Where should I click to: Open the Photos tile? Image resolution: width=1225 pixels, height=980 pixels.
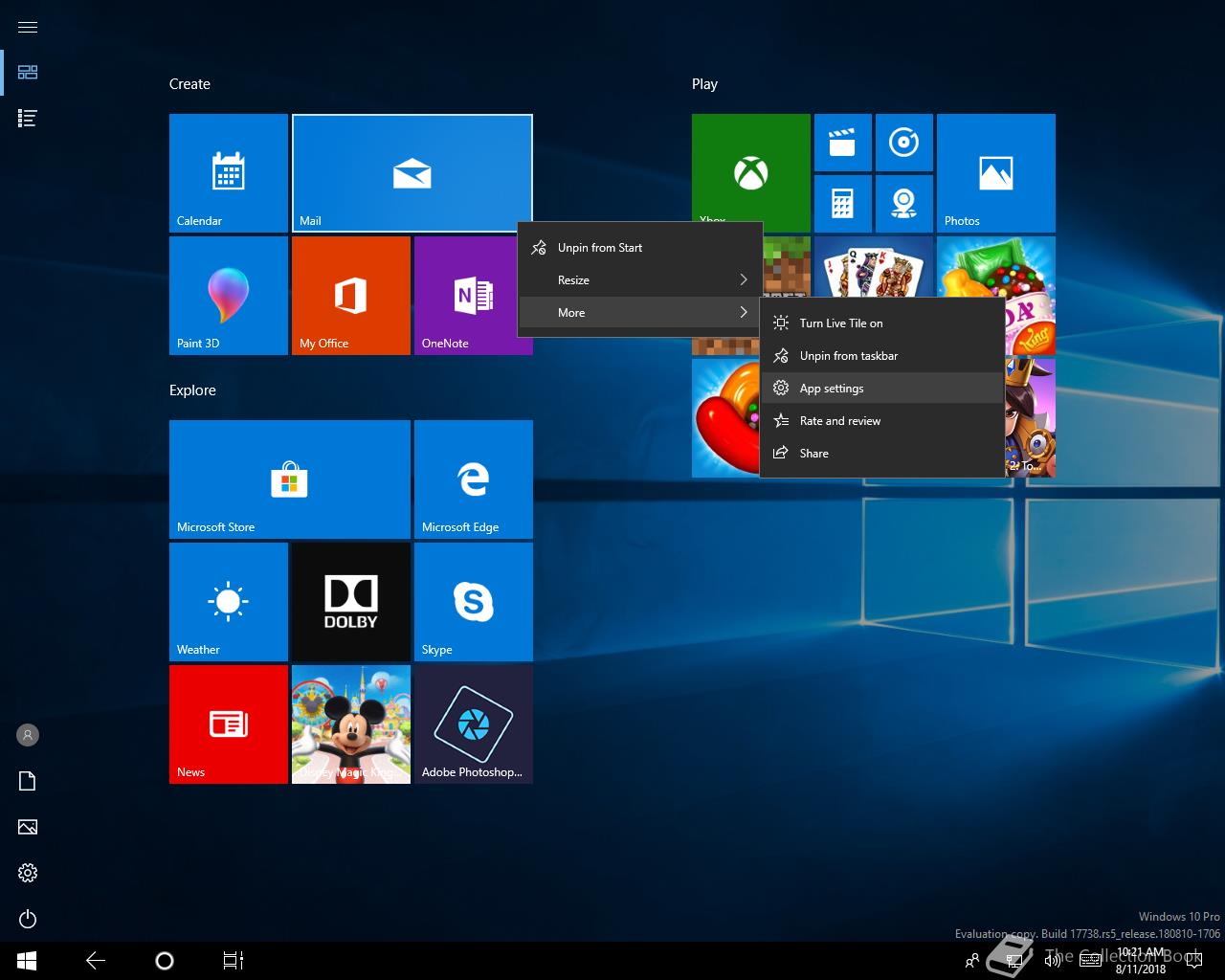[996, 173]
